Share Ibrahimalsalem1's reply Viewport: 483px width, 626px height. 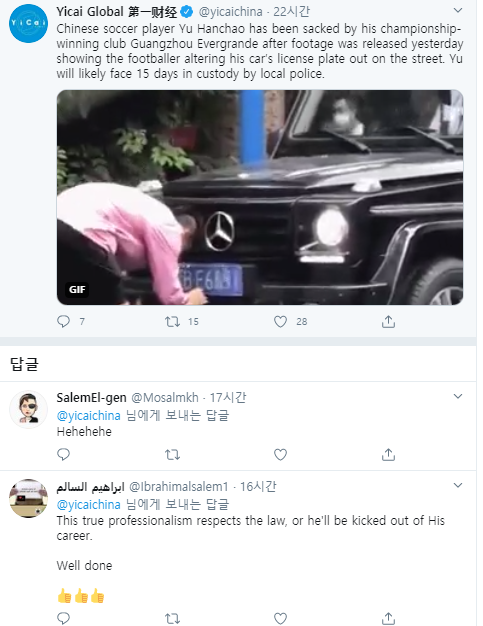coord(388,618)
